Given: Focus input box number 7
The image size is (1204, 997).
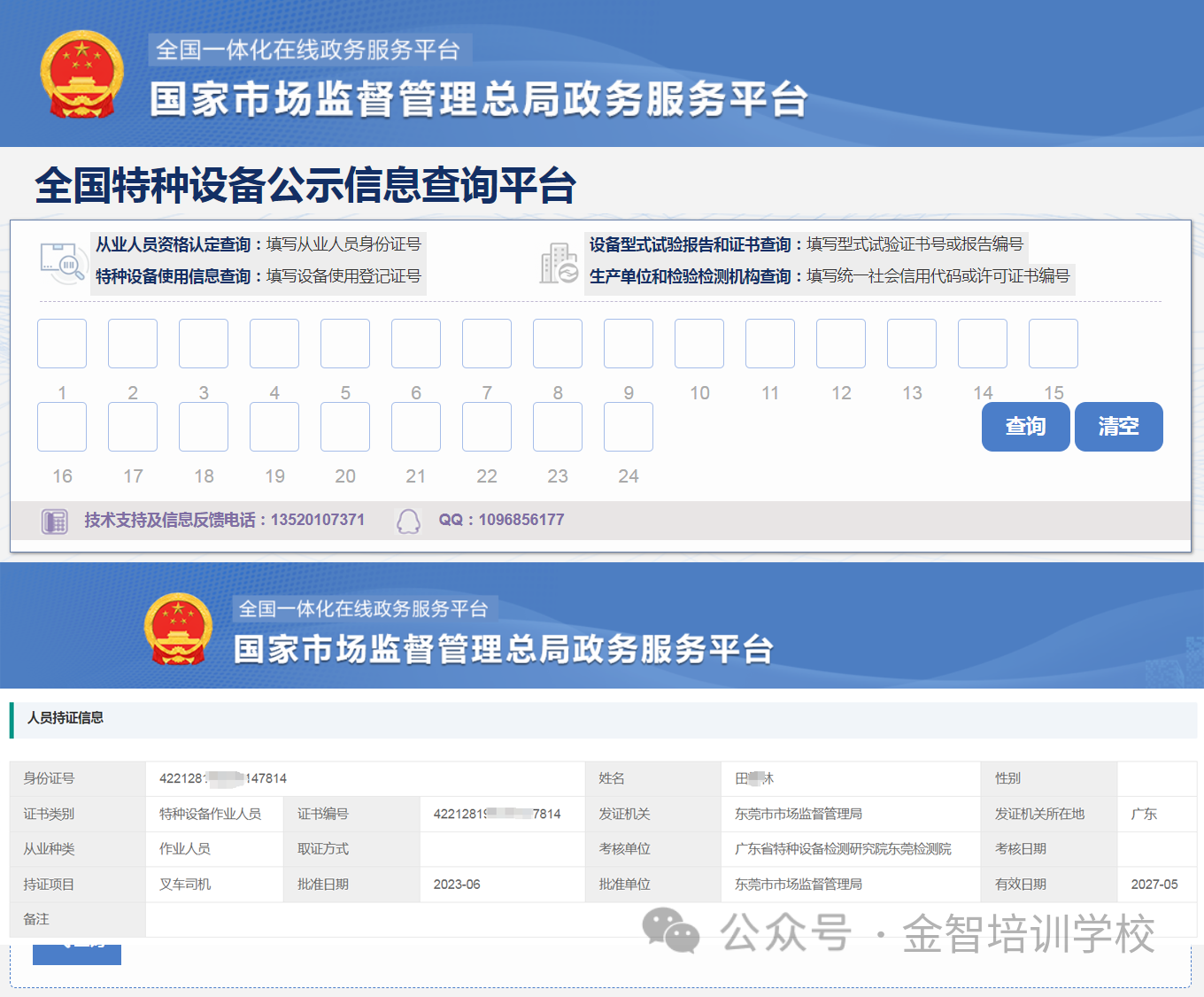Looking at the screenshot, I should pyautogui.click(x=487, y=344).
